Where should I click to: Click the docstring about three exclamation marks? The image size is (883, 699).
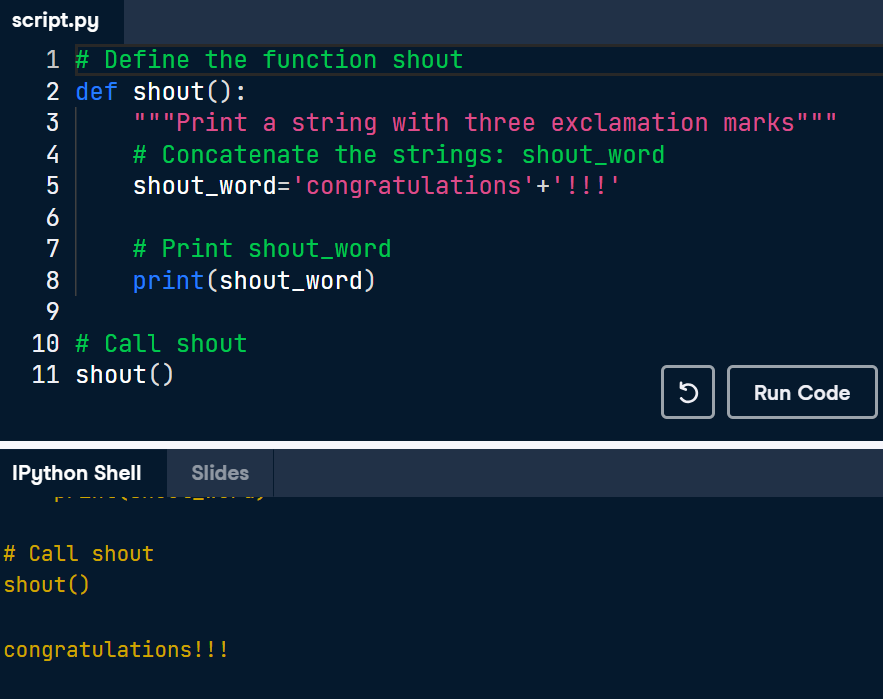485,123
